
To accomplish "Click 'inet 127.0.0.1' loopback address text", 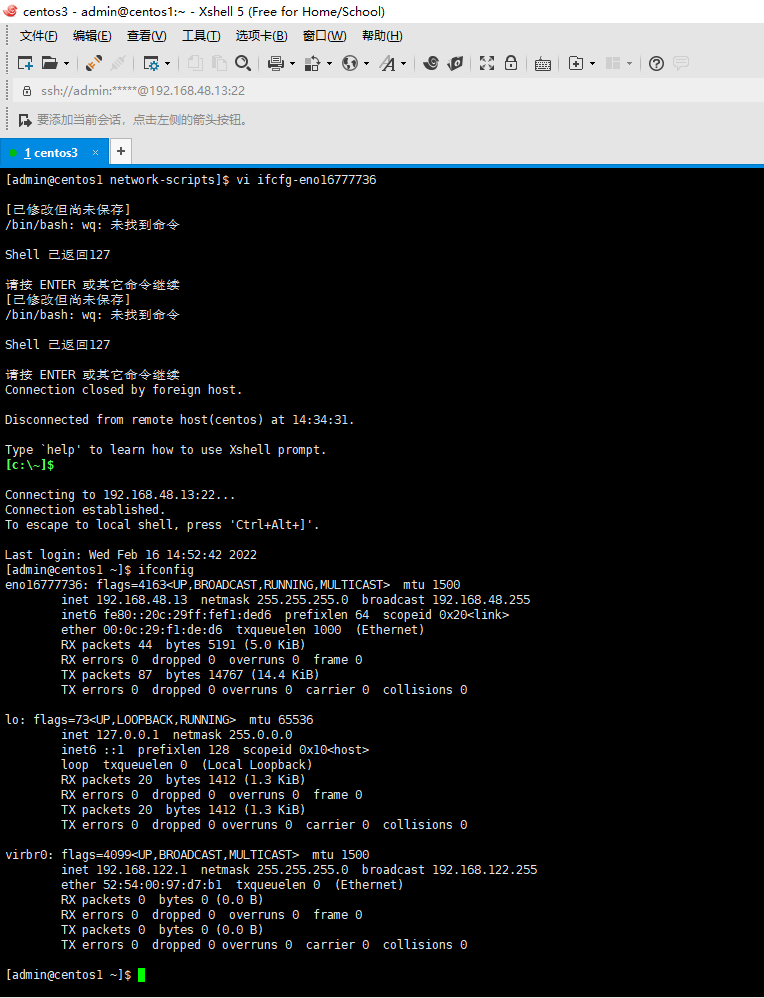I will (110, 734).
